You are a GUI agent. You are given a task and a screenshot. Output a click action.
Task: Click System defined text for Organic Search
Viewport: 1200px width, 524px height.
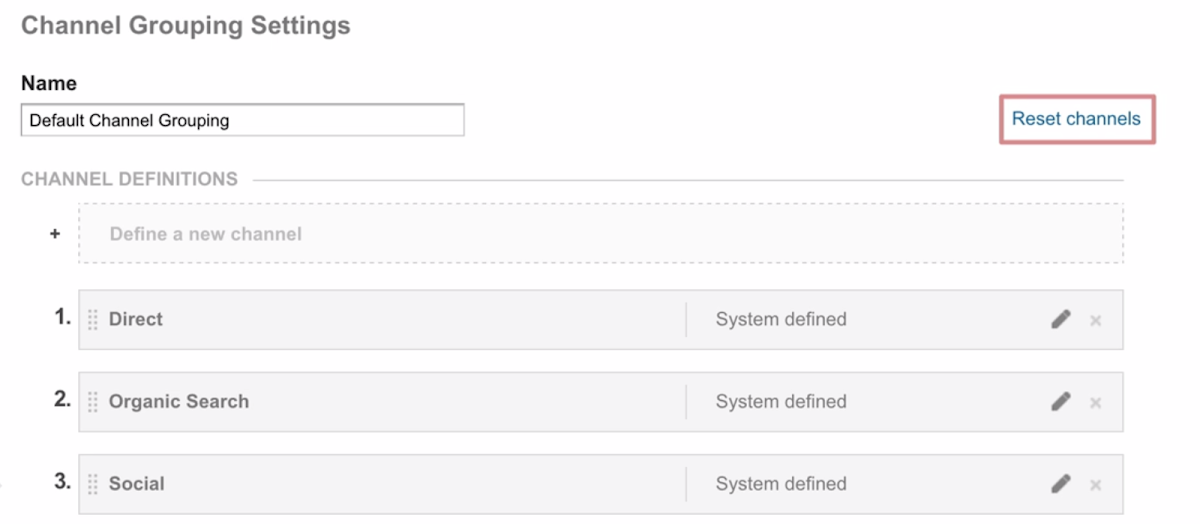click(x=781, y=402)
